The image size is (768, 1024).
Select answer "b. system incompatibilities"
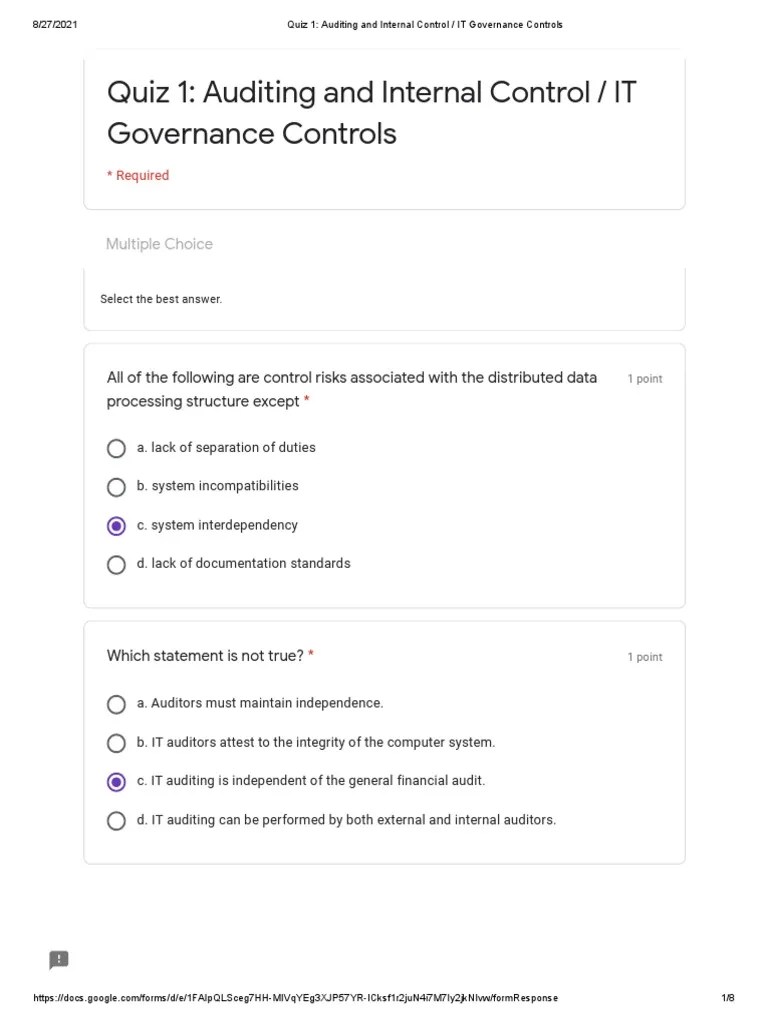point(116,487)
